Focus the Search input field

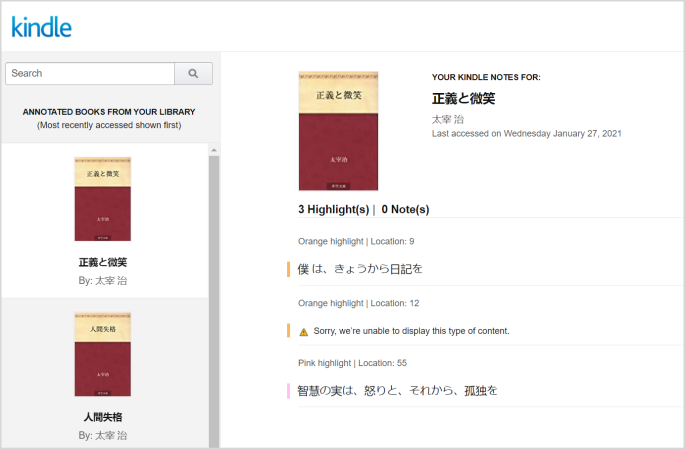click(90, 73)
